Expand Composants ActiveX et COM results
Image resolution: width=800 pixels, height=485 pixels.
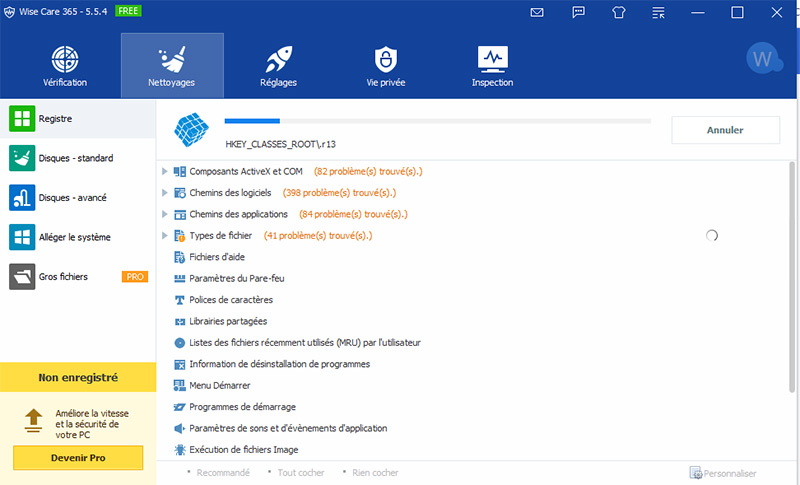164,171
